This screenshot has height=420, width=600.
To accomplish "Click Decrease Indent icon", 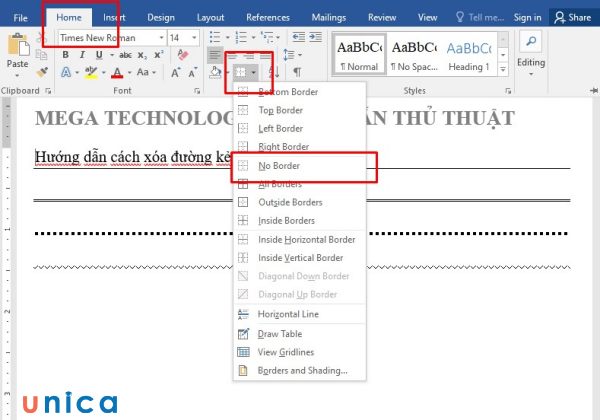I will click(x=298, y=37).
